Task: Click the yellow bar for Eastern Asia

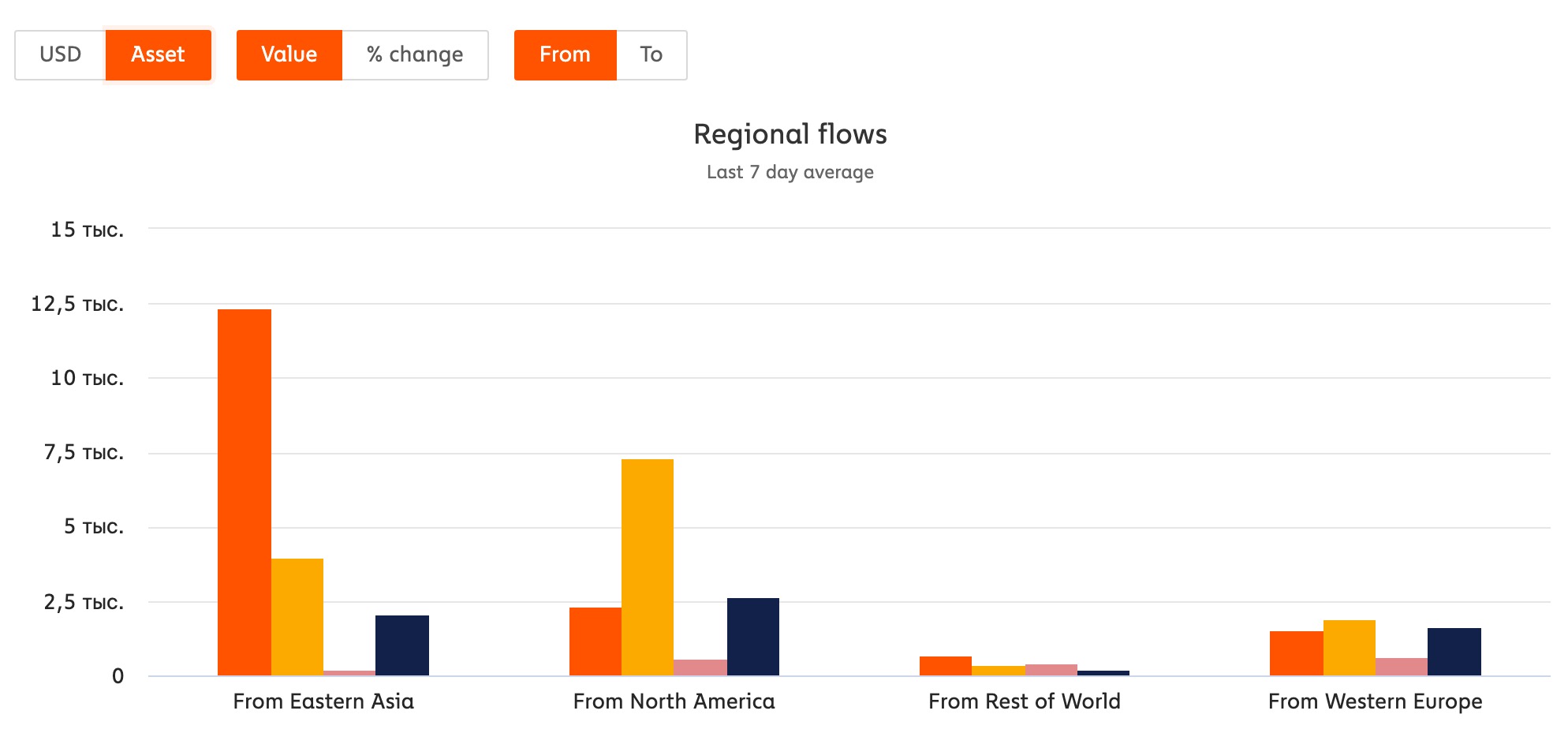Action: point(297,617)
